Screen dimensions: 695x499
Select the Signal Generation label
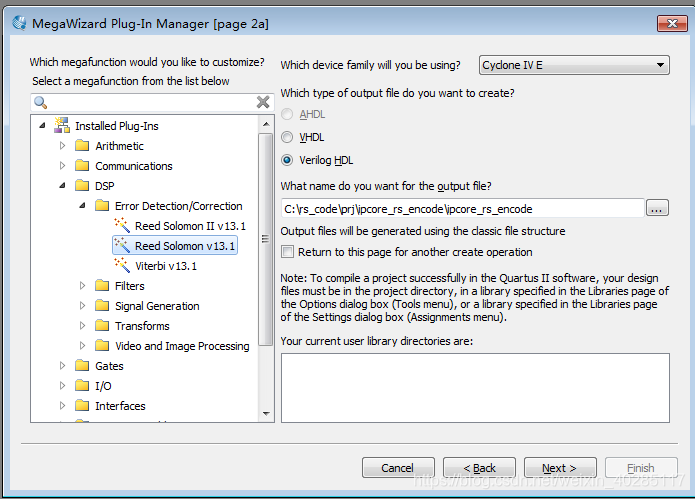tap(157, 306)
